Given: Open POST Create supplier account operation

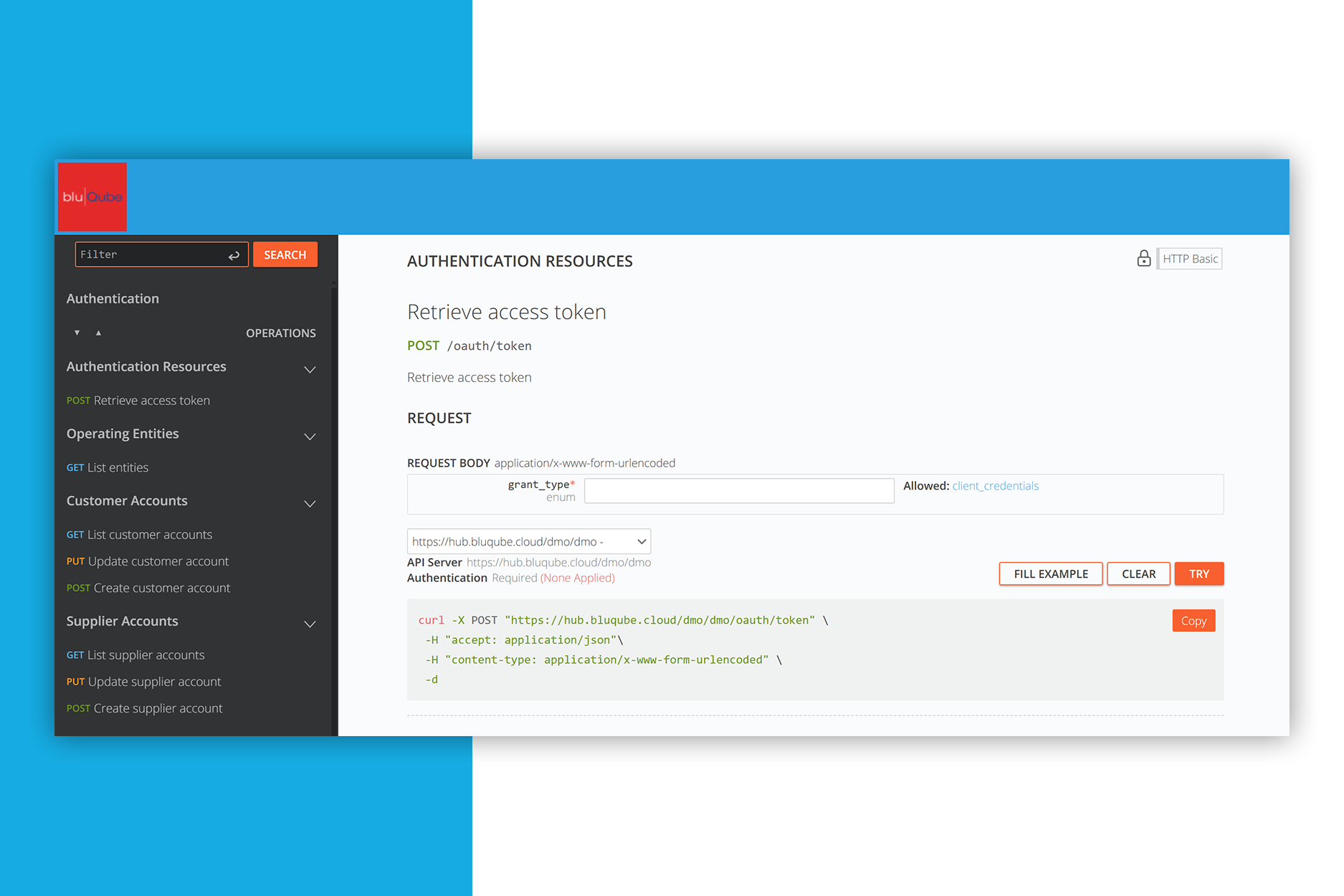Looking at the screenshot, I should (145, 708).
